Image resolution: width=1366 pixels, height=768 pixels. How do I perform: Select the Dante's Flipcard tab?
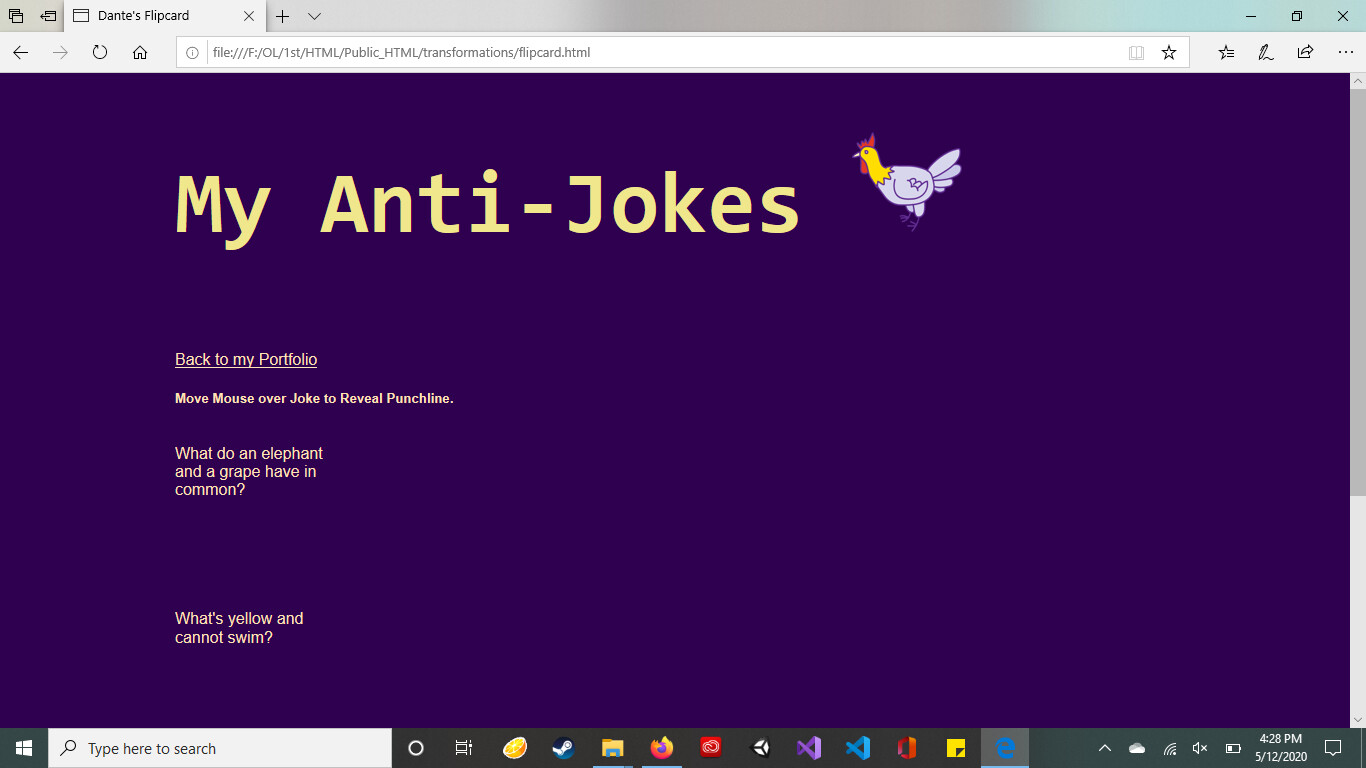click(x=150, y=16)
